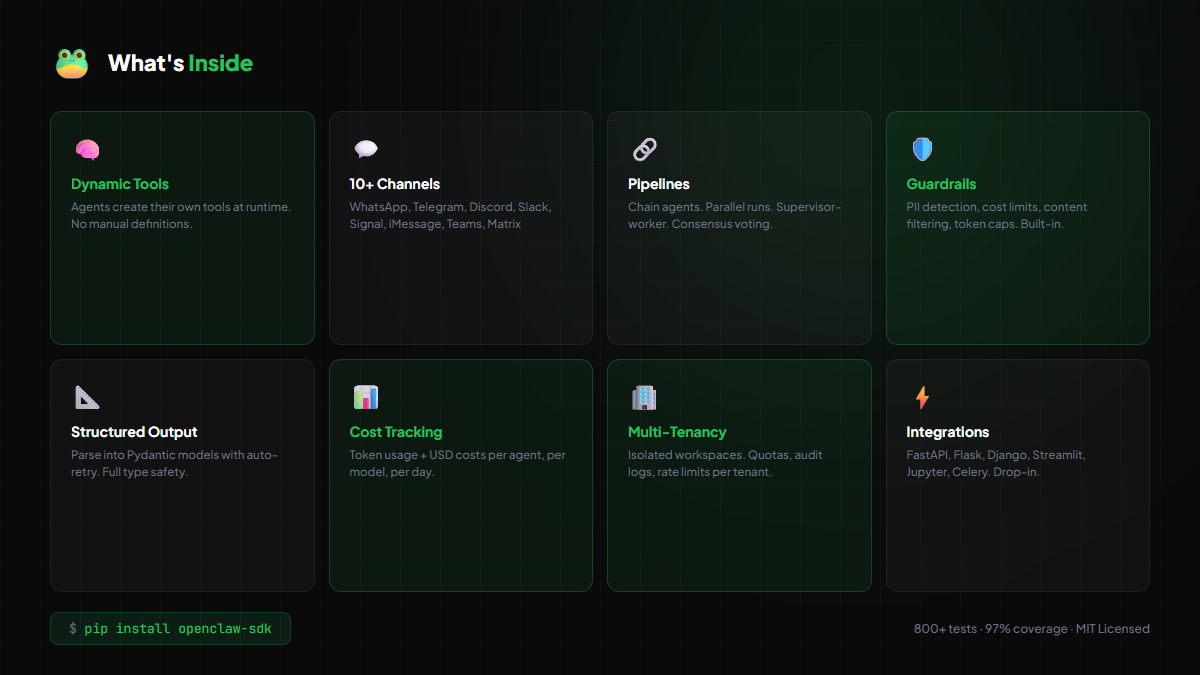
Task: Select the shield icon on Guardrails
Action: click(922, 148)
